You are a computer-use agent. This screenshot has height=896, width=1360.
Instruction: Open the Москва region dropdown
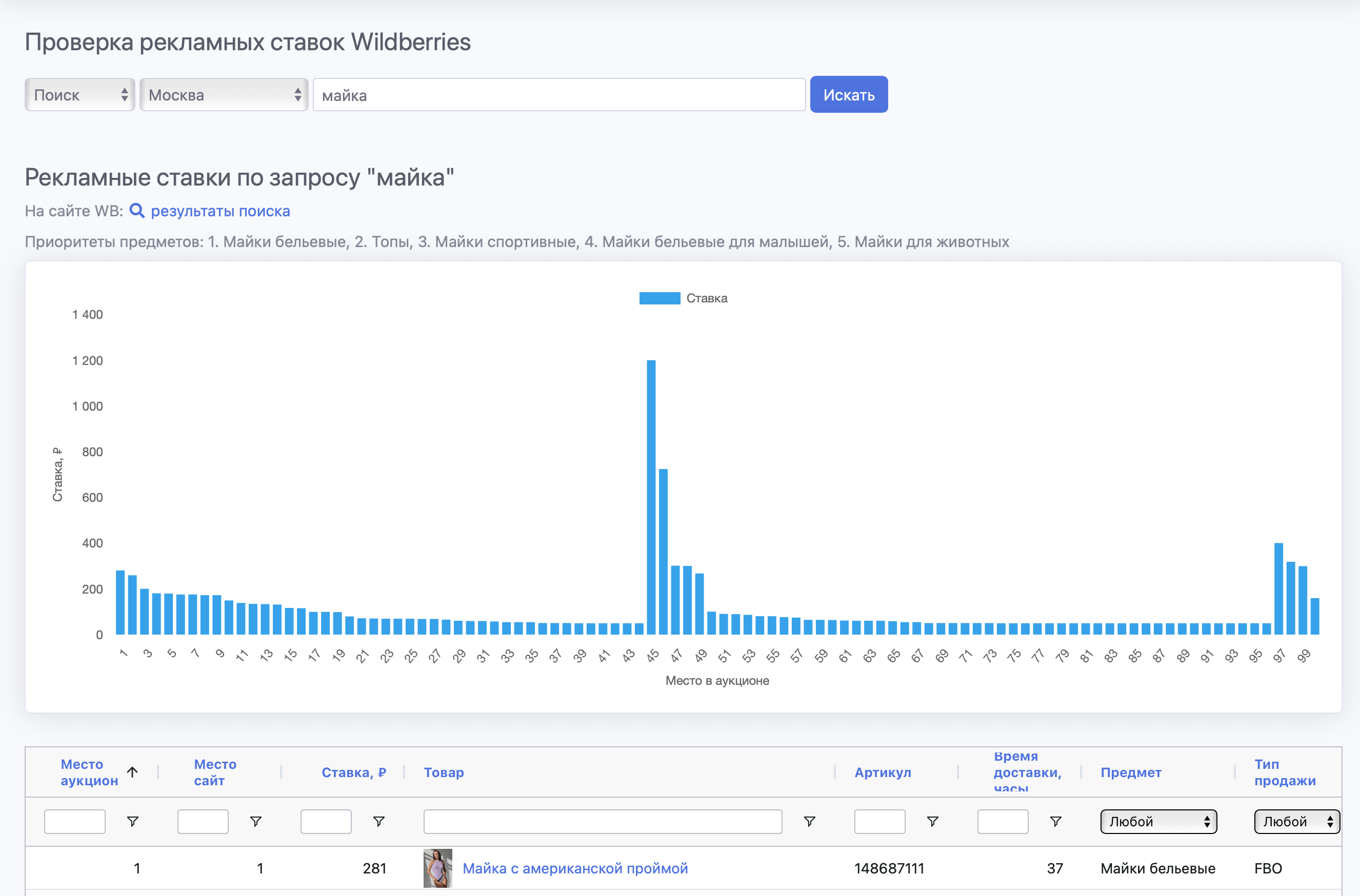coord(224,94)
